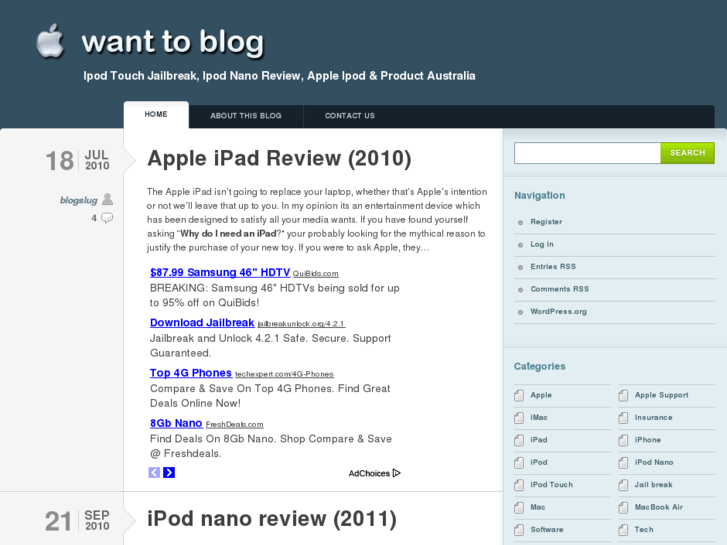727x545 pixels.
Task: Open comments via the speech bubble icon
Action: click(x=107, y=218)
